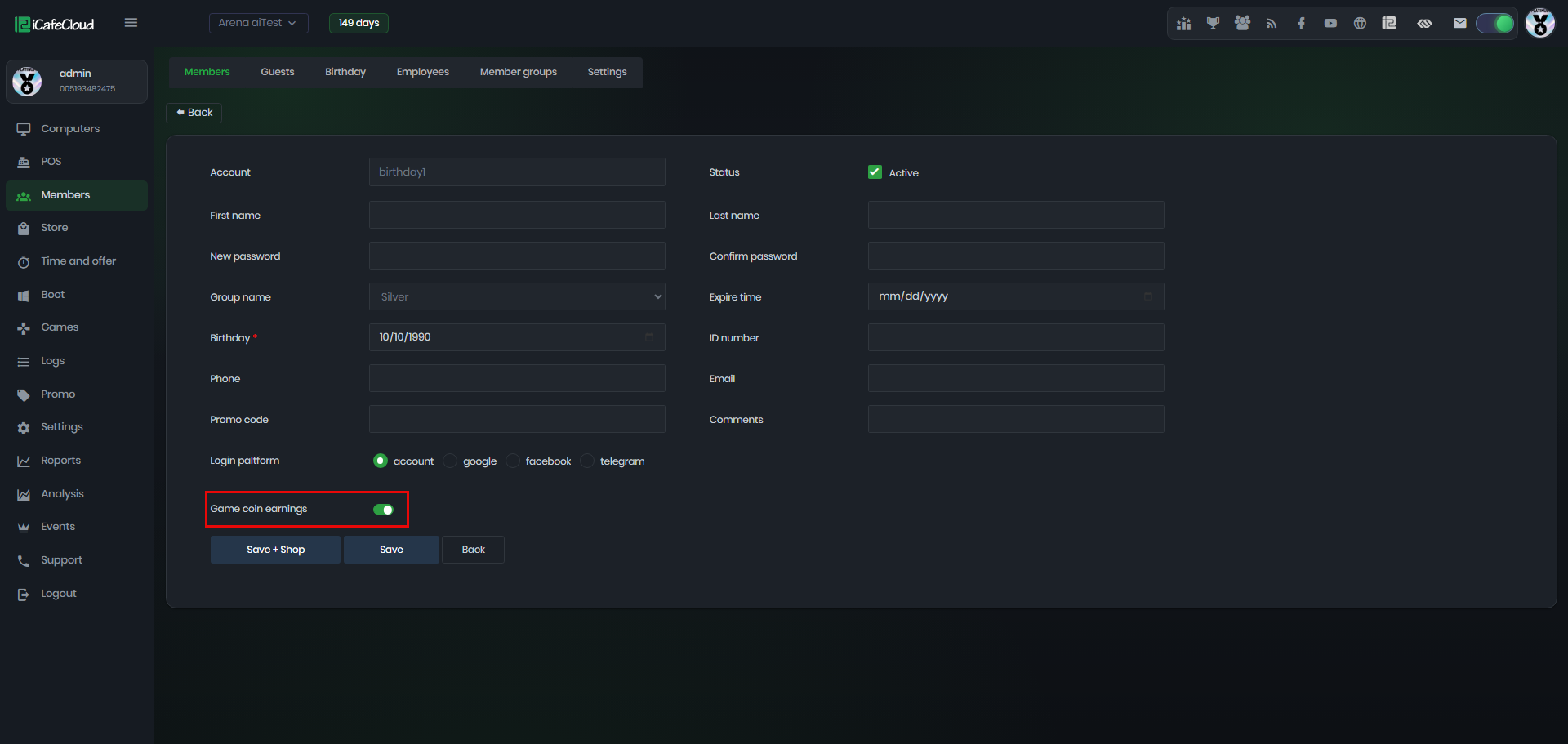Image resolution: width=1568 pixels, height=744 pixels.
Task: Select the telegram login platform radio
Action: [587, 461]
